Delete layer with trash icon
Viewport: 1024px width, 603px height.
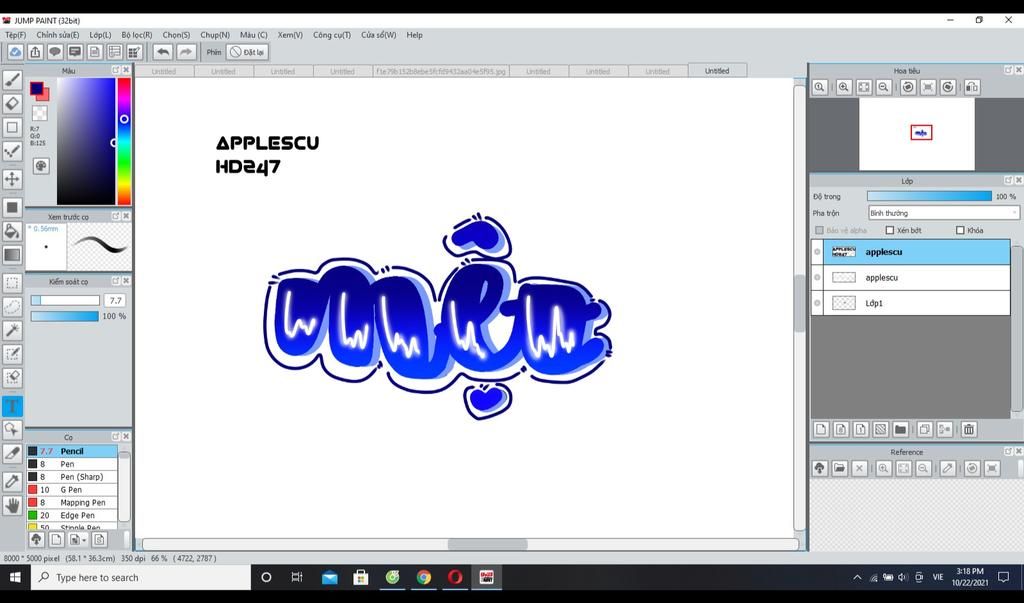[968, 429]
